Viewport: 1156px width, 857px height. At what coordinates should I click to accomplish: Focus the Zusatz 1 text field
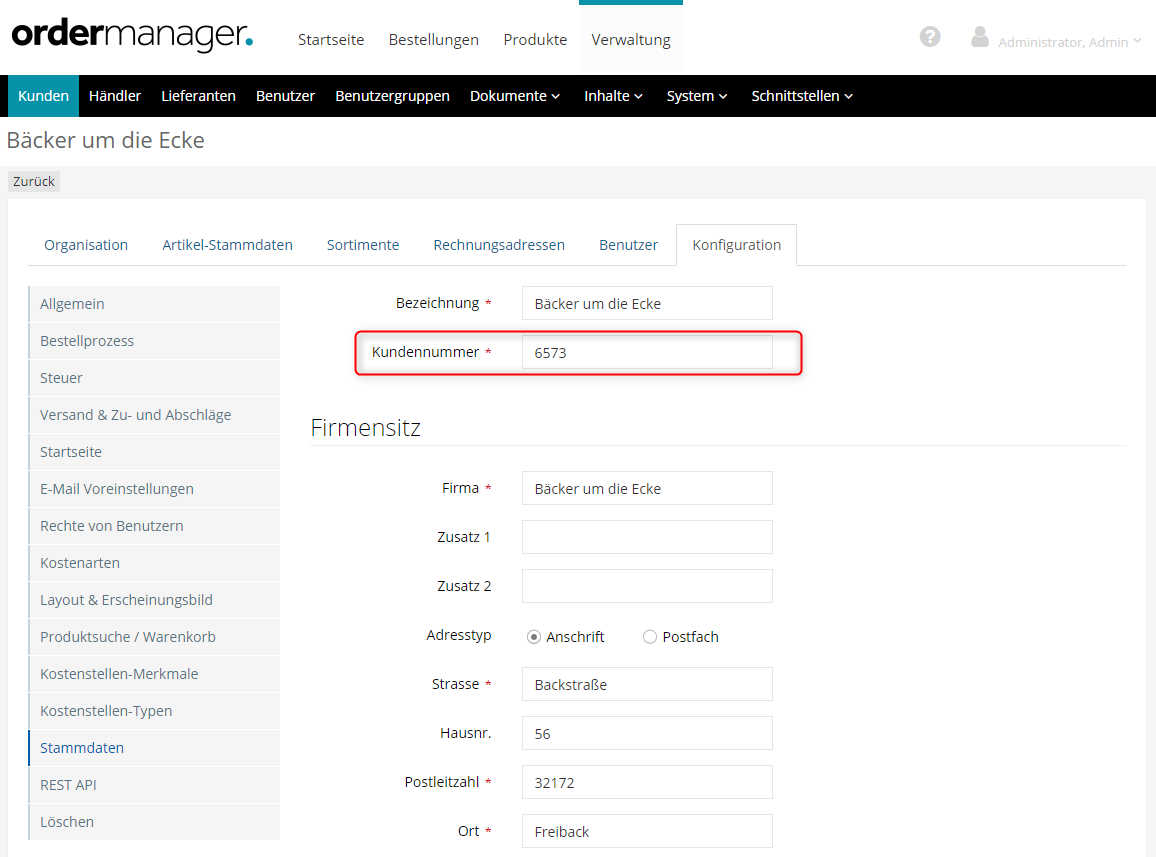[x=647, y=537]
